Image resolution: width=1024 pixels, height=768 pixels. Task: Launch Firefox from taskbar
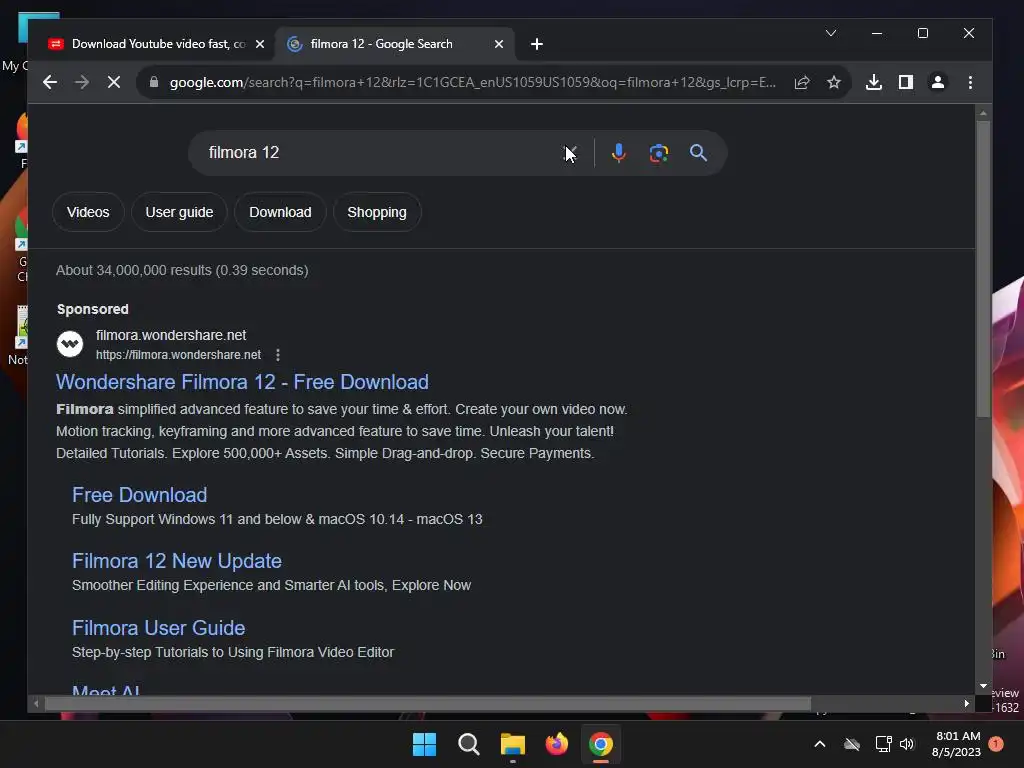[x=556, y=744]
